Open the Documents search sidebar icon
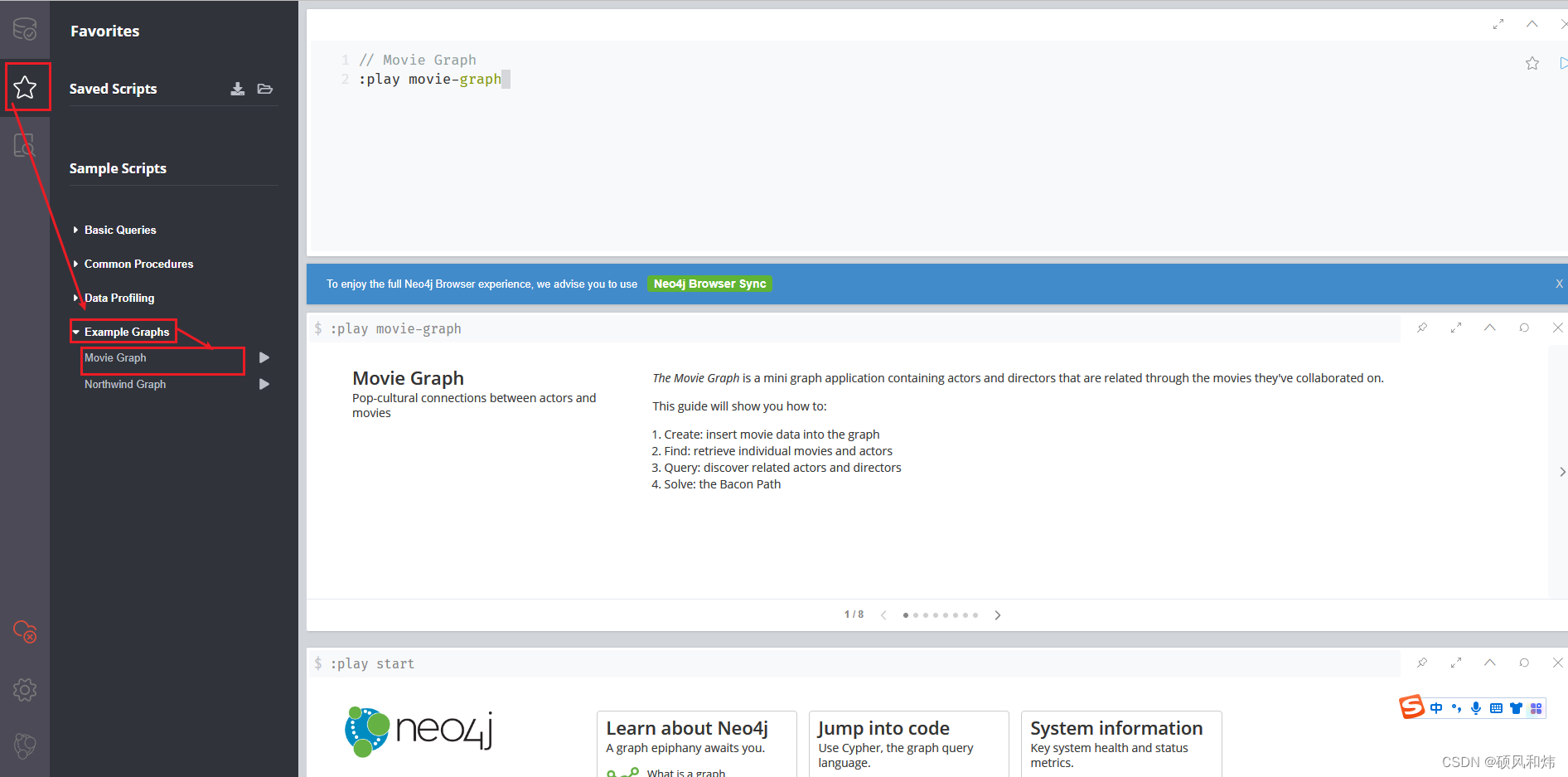Image resolution: width=1568 pixels, height=777 pixels. click(25, 145)
